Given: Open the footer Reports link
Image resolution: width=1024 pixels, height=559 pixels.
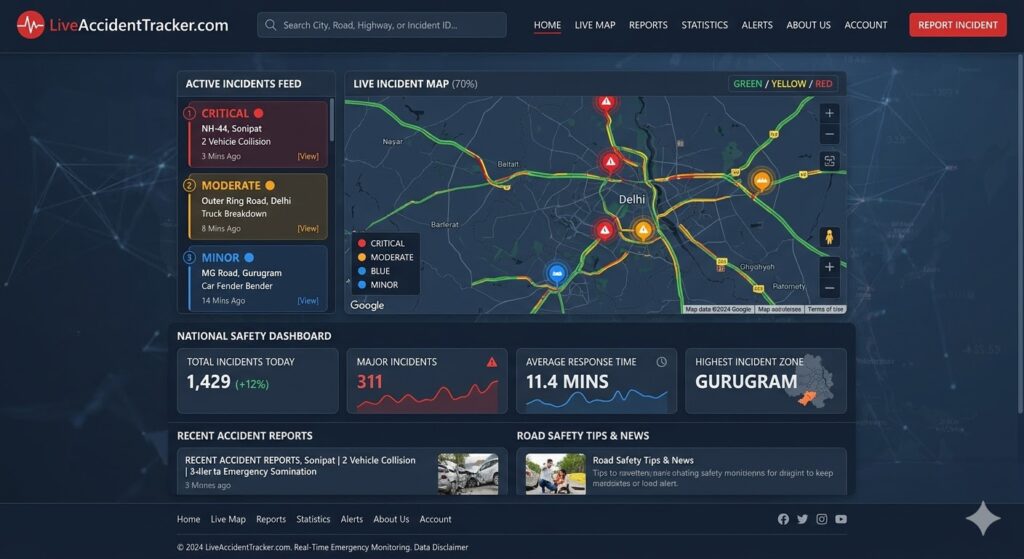Looking at the screenshot, I should click(271, 519).
